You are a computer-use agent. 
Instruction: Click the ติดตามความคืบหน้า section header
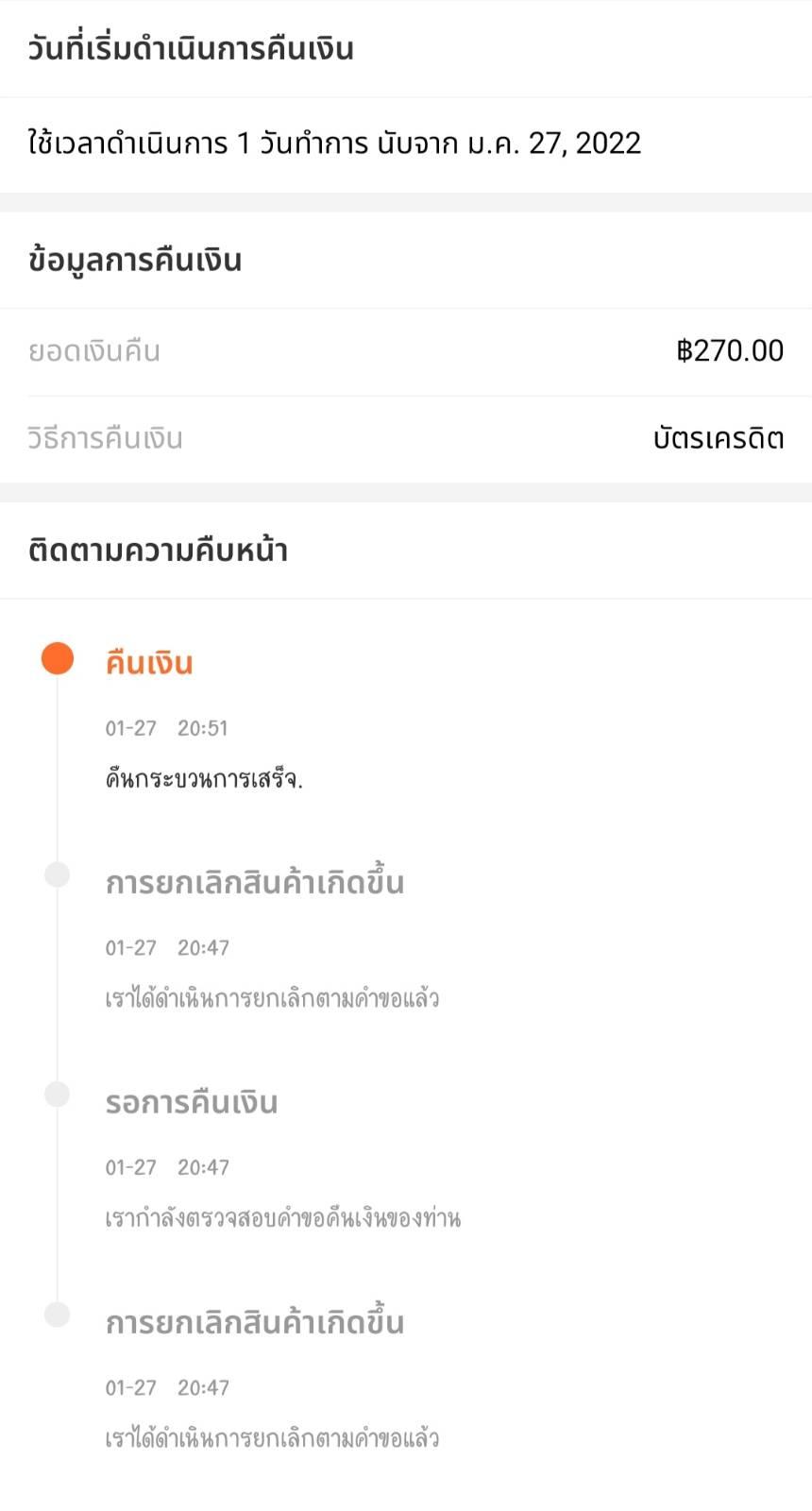click(158, 550)
